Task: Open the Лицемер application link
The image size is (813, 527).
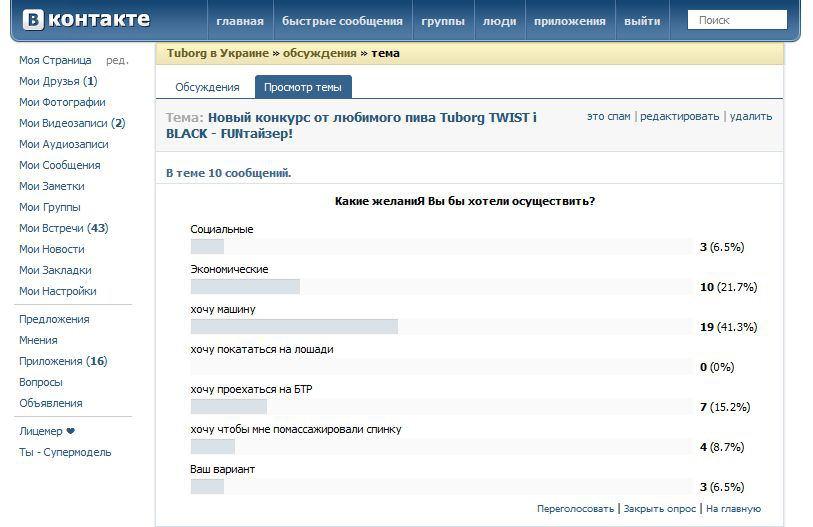Action: [x=40, y=432]
